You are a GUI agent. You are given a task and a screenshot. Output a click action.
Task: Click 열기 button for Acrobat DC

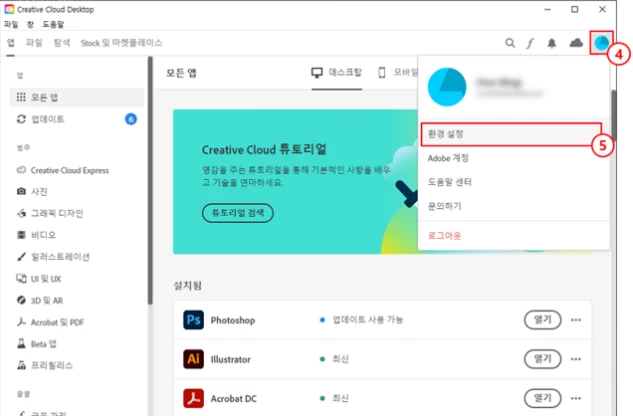(x=543, y=398)
